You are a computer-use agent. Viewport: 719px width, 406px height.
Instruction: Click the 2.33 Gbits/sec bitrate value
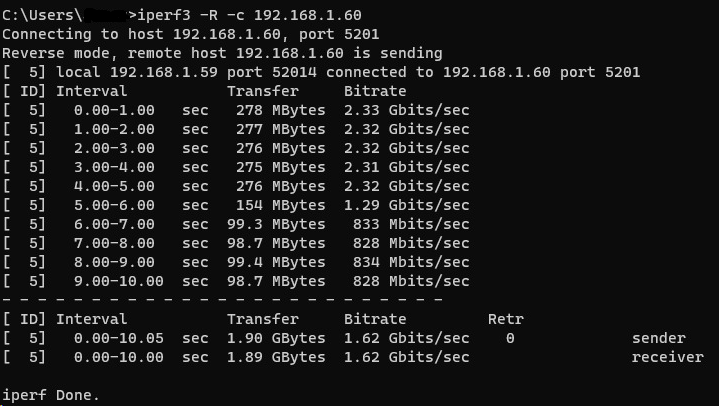coord(407,110)
